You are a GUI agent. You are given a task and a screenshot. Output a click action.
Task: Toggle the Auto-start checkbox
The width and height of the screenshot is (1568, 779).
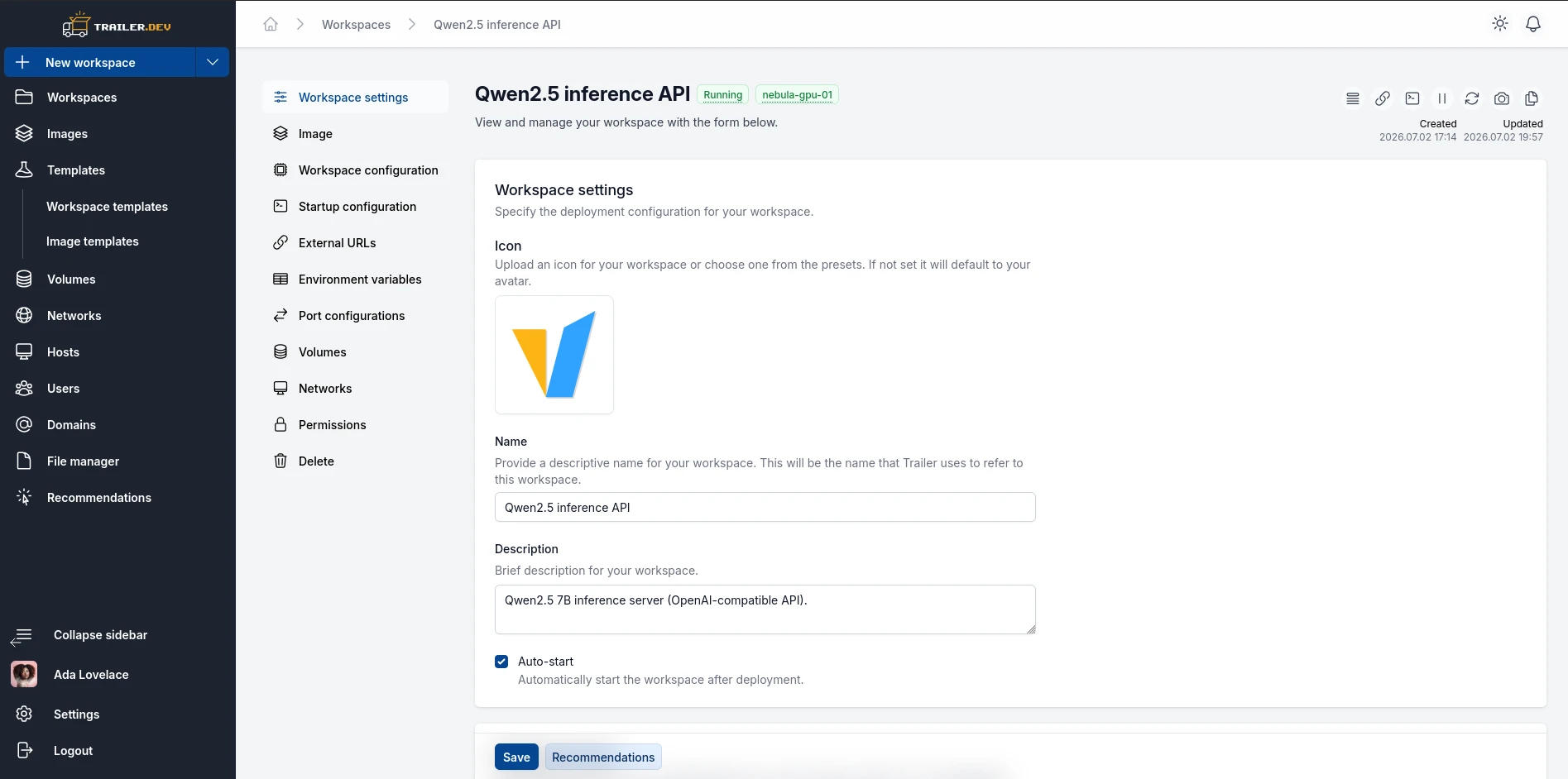click(x=501, y=662)
